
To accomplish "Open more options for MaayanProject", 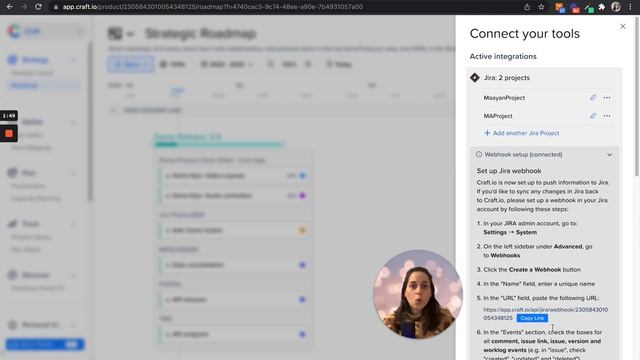I will [x=607, y=98].
